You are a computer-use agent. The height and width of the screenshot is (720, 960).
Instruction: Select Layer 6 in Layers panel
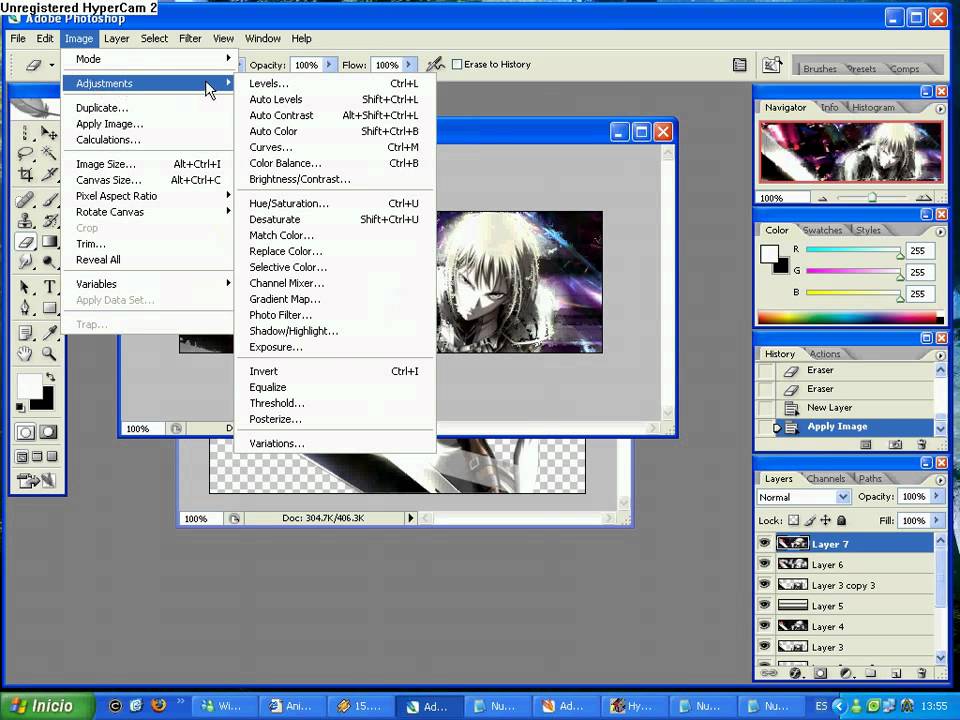pyautogui.click(x=855, y=564)
